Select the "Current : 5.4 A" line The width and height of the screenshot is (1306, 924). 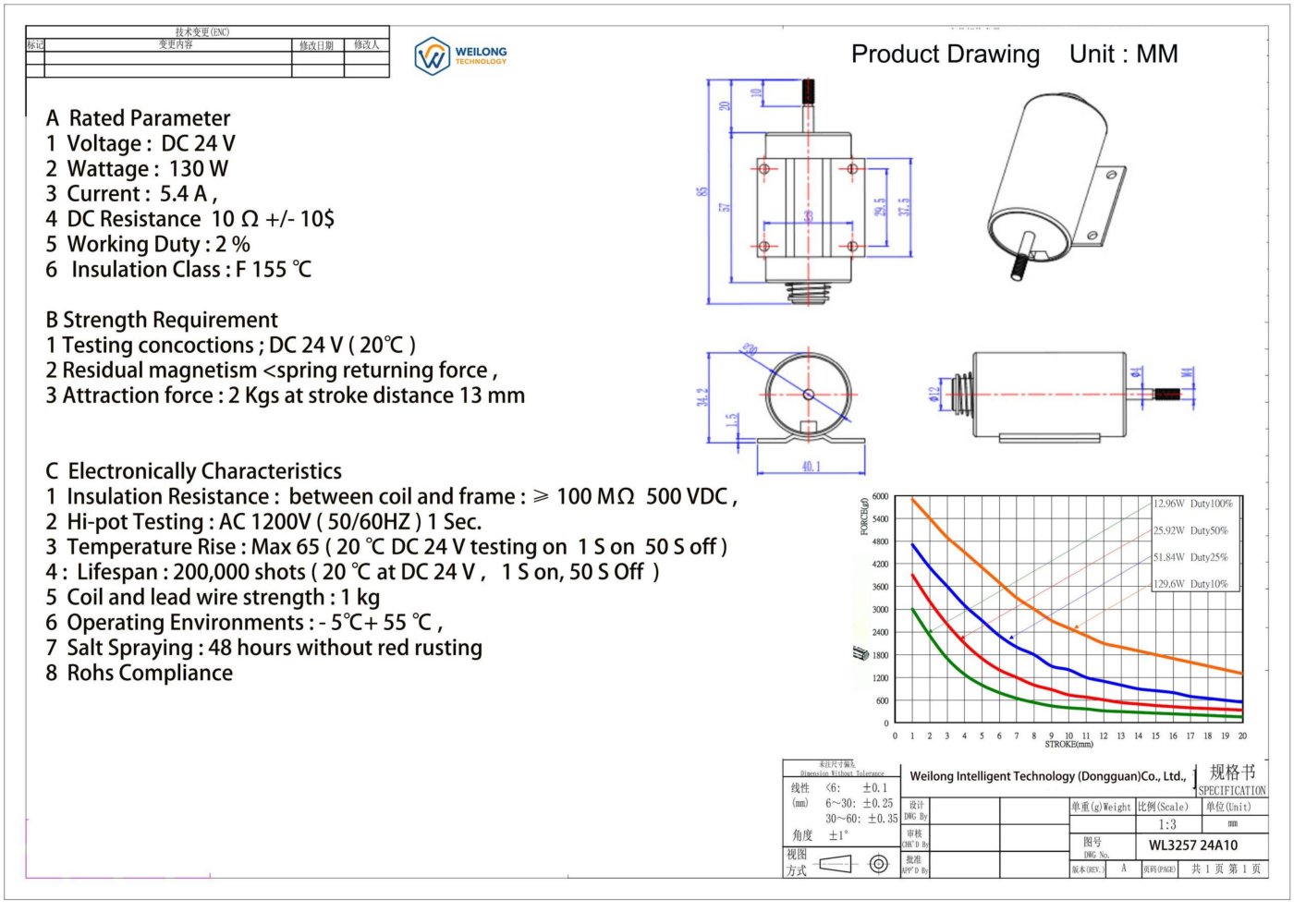click(x=132, y=194)
